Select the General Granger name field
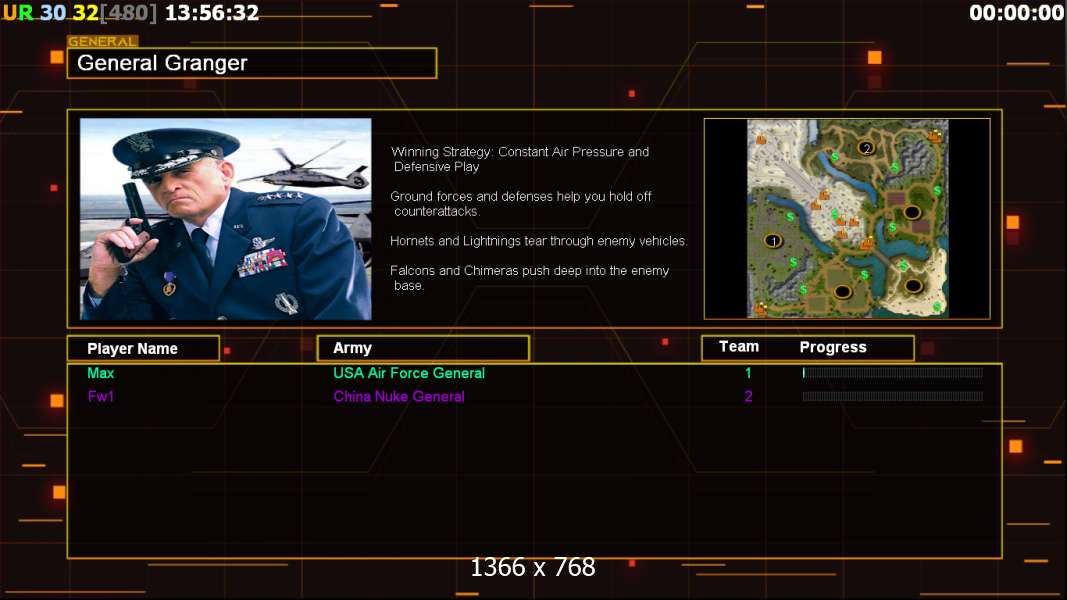 point(252,63)
